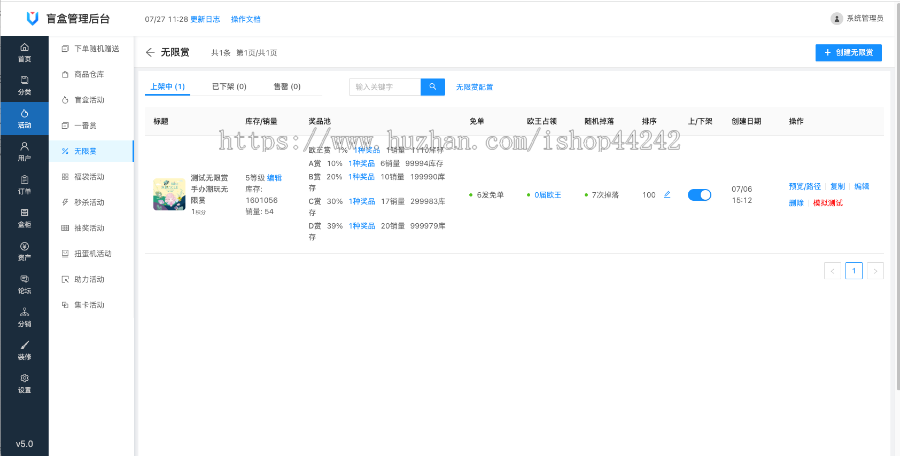Viewport: 900px width, 456px height.
Task: Open the 设置 gear icon in sidebar
Action: (24, 378)
